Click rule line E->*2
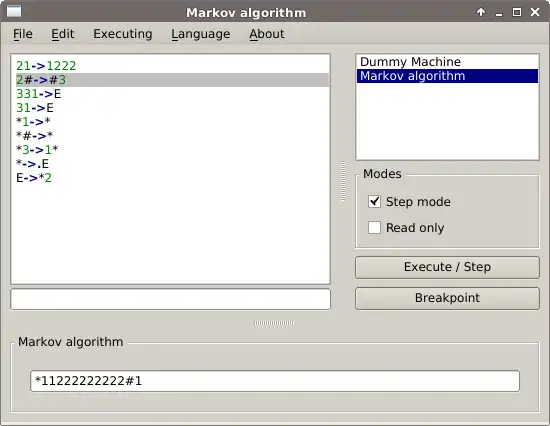The width and height of the screenshot is (550, 426). [34, 178]
